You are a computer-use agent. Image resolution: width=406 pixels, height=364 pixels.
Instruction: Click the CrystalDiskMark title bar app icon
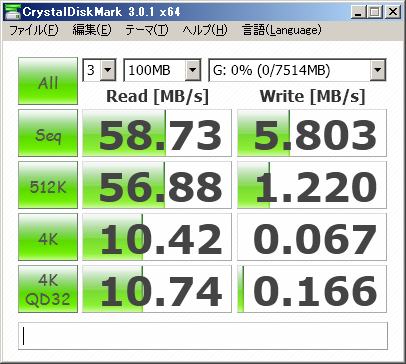coord(12,12)
